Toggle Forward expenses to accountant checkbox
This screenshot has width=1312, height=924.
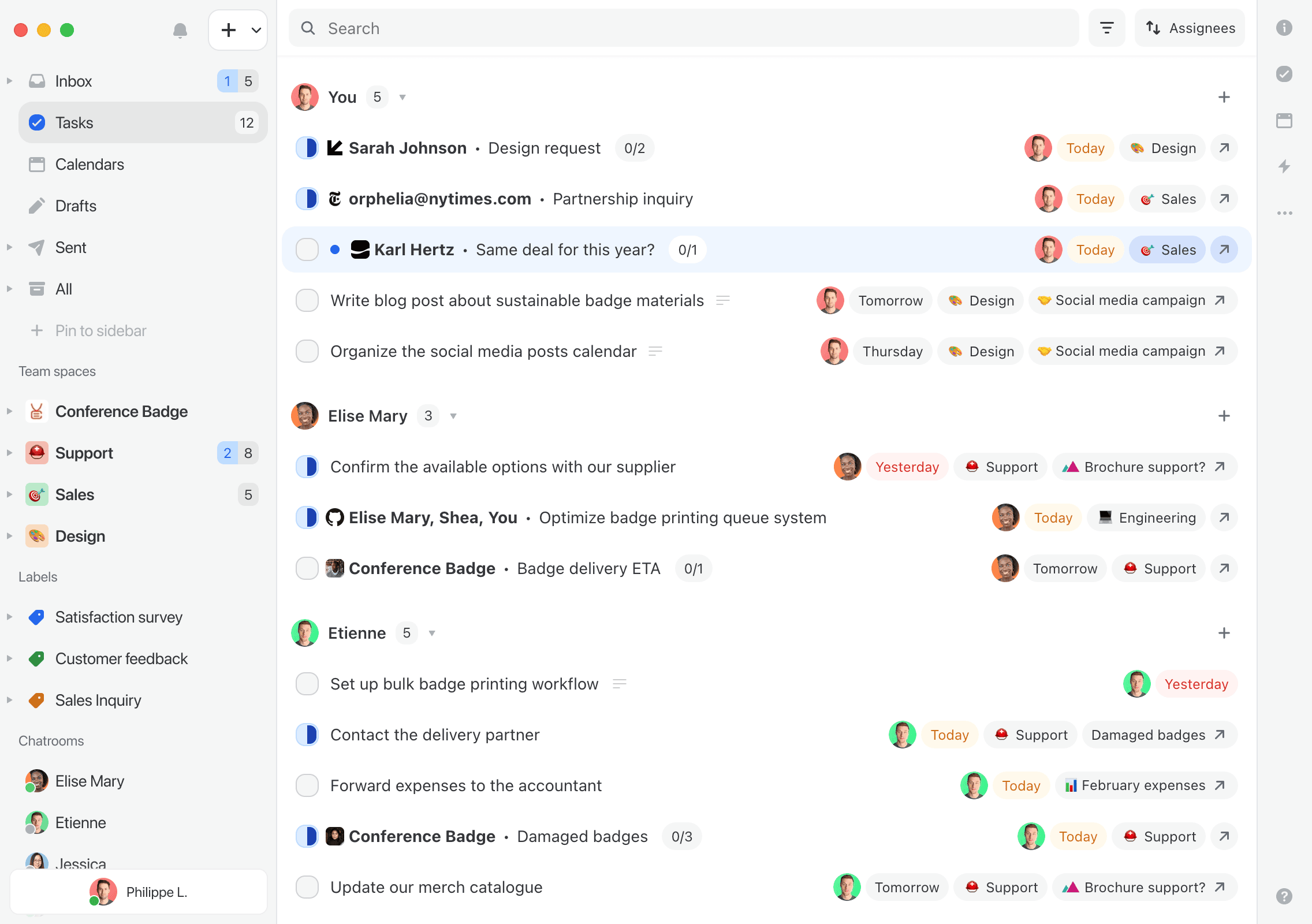[307, 785]
